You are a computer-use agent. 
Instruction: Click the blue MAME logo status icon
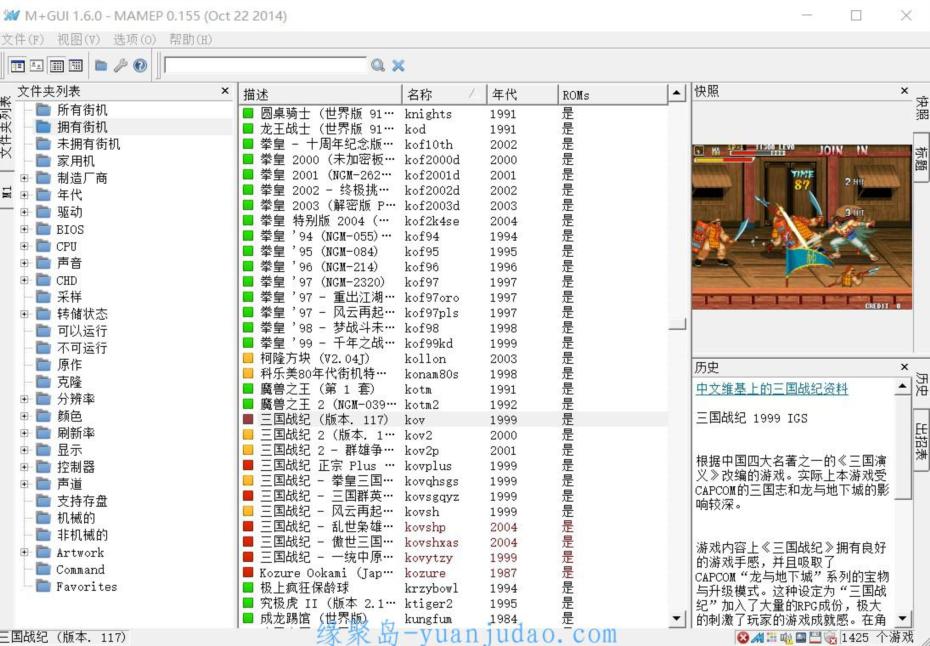(757, 638)
